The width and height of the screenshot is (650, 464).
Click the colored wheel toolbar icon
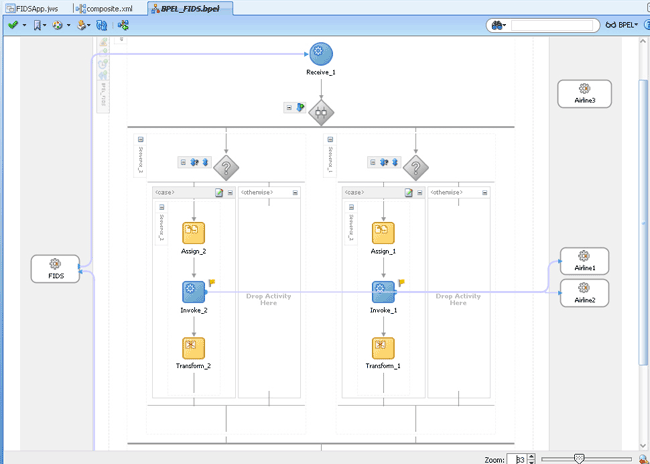click(58, 26)
